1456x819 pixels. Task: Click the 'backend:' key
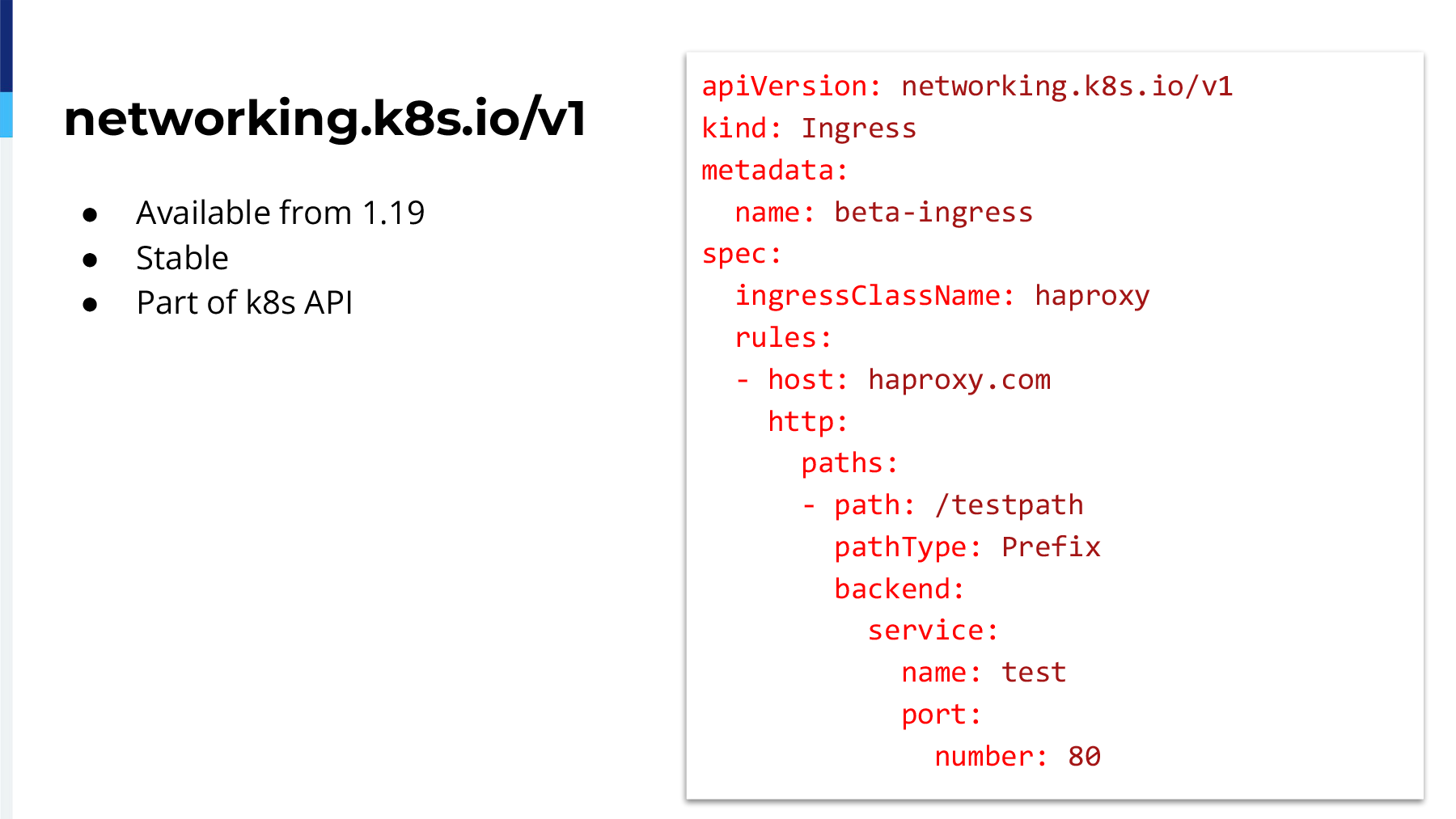click(x=899, y=589)
